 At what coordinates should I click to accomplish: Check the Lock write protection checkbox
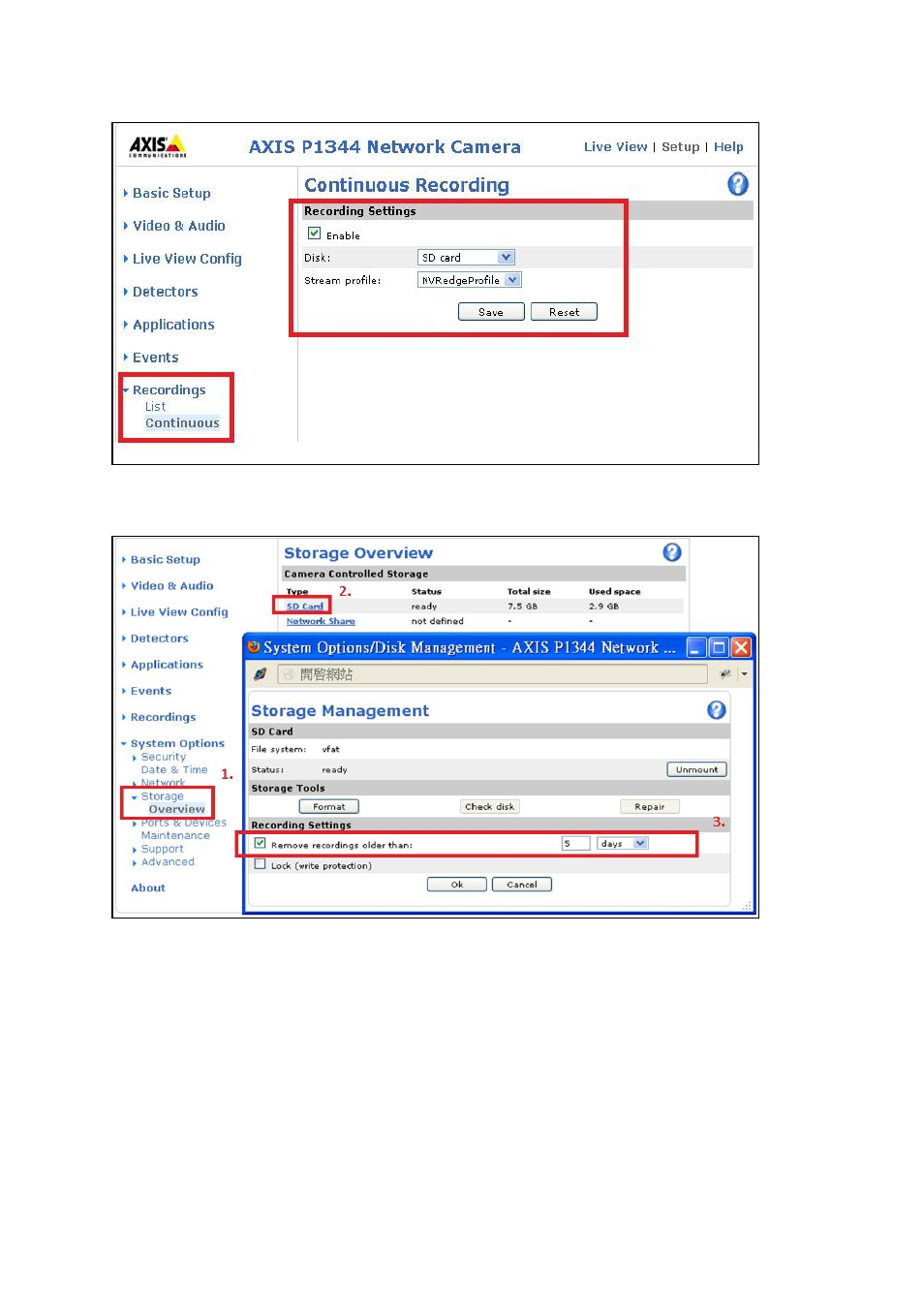coord(260,864)
